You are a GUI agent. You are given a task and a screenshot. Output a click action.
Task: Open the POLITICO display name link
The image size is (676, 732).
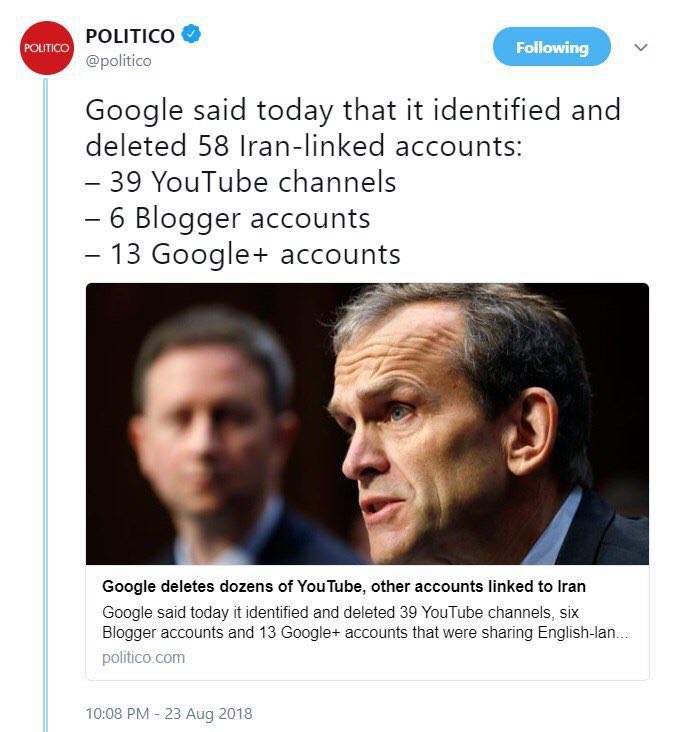coord(130,36)
